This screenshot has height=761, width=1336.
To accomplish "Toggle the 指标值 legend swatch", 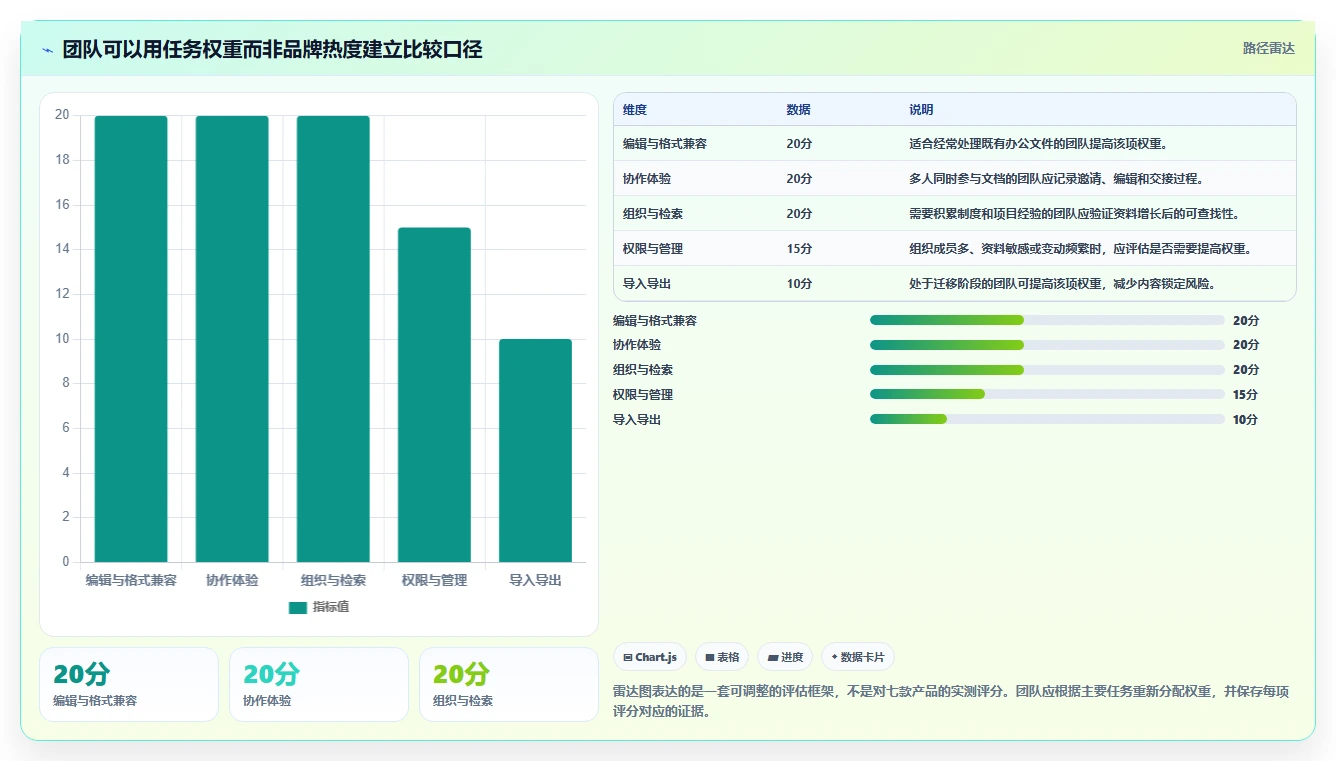I will (298, 607).
